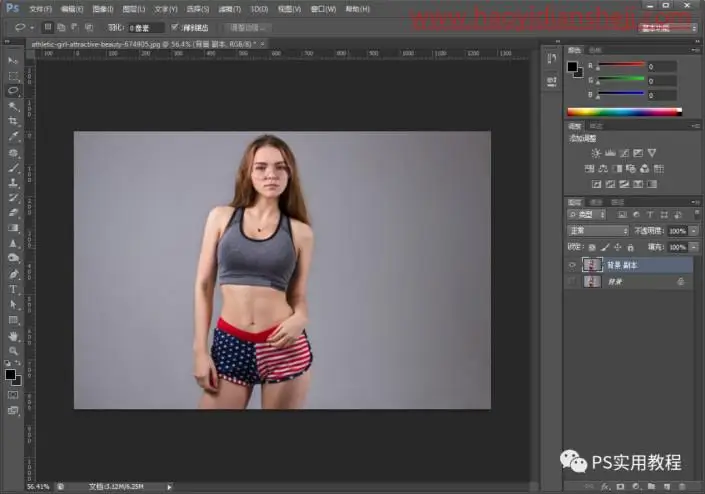
Task: Open the 视图(V) menu
Action: (x=289, y=9)
